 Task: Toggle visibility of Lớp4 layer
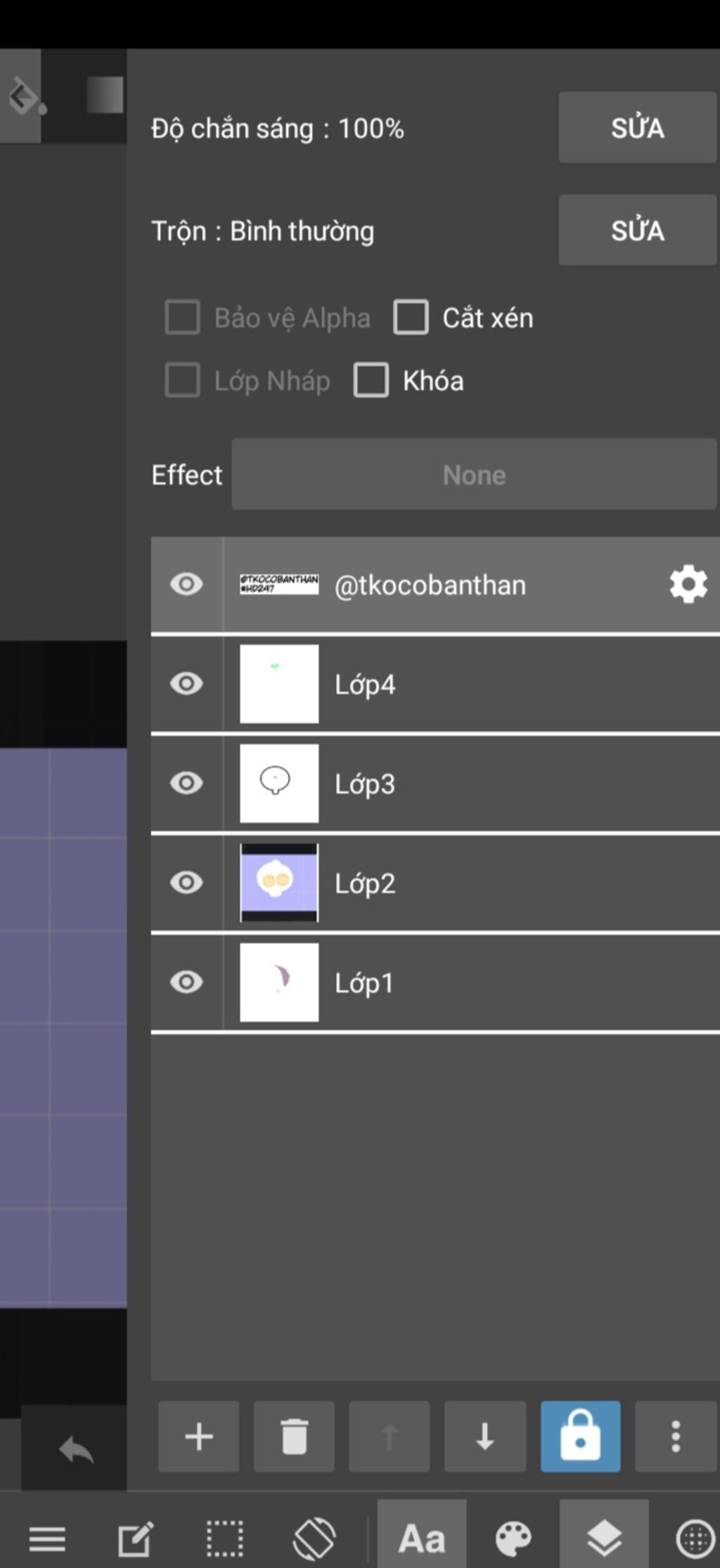click(186, 684)
